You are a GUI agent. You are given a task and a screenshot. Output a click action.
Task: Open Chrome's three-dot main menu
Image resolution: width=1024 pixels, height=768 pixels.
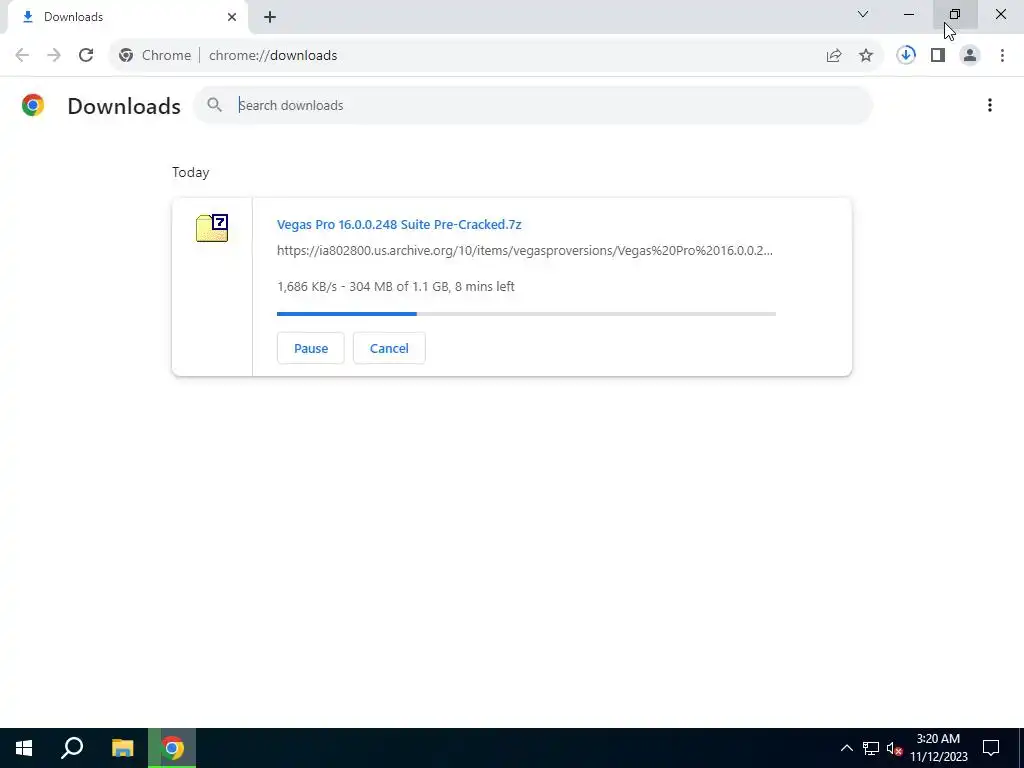pyautogui.click(x=1002, y=56)
